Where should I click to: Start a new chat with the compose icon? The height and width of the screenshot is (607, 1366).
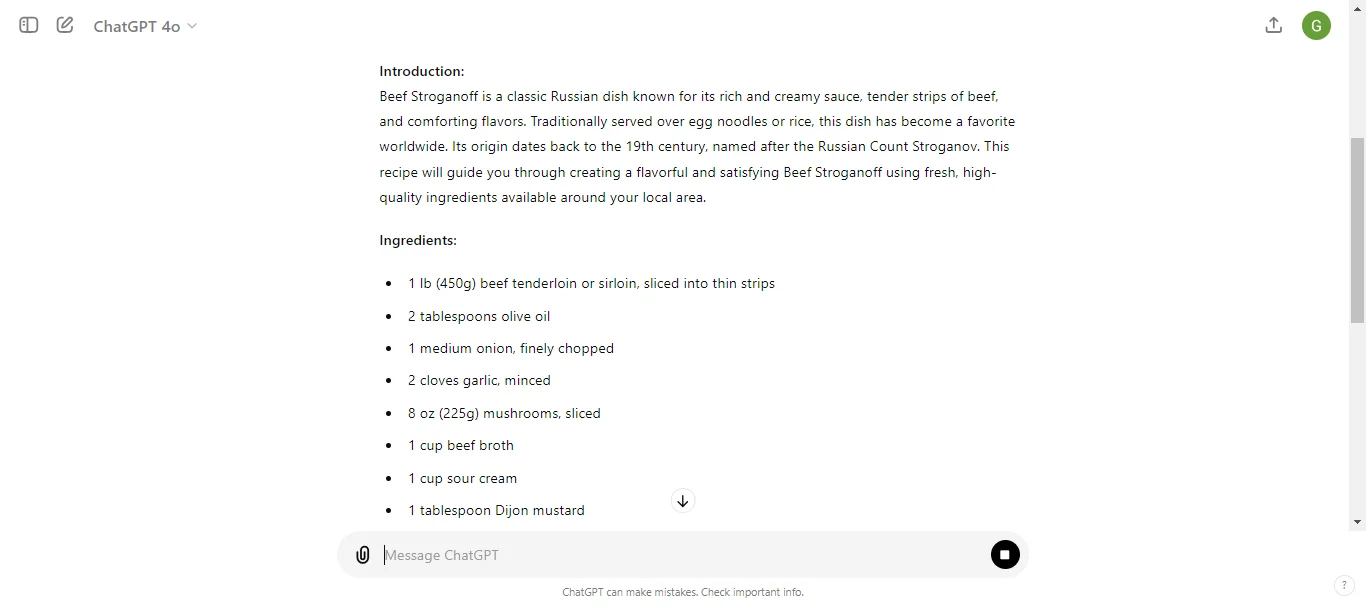(x=64, y=25)
